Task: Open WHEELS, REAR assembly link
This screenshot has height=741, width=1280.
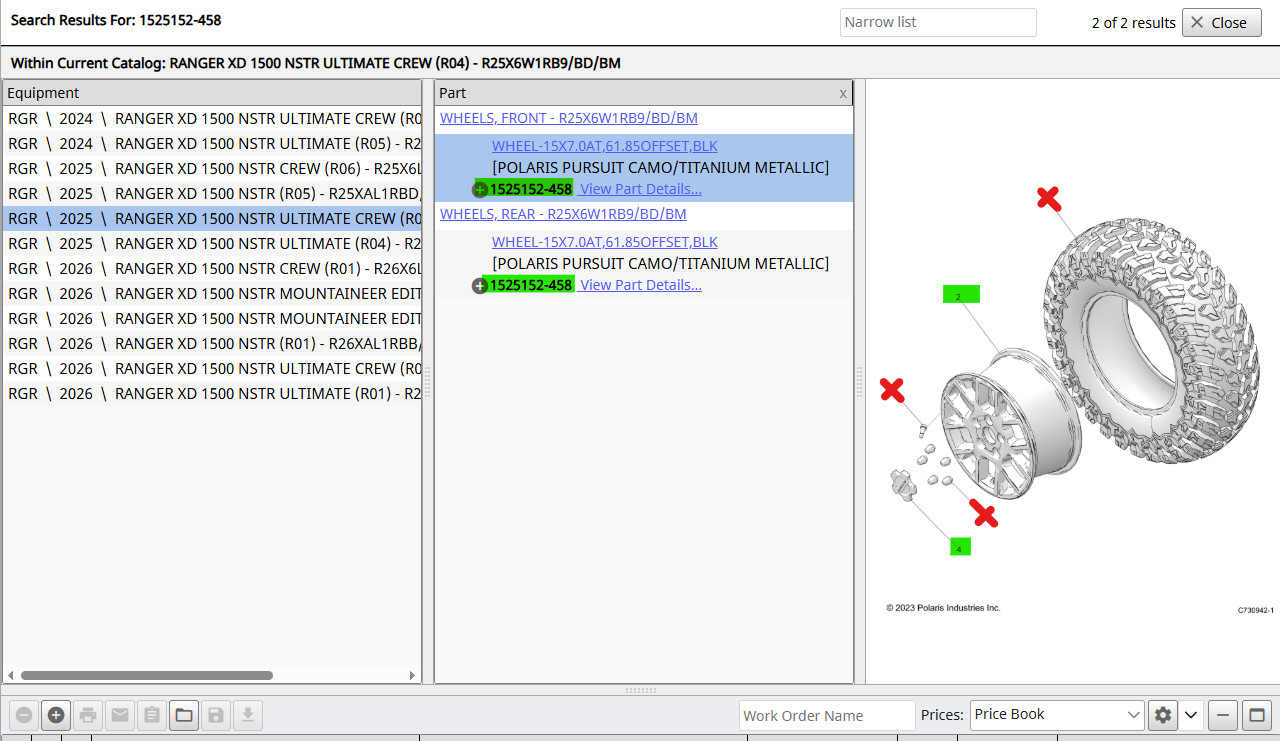Action: (563, 214)
